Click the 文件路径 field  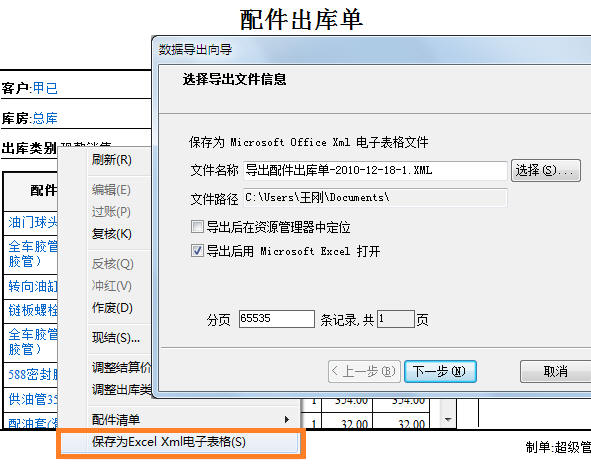click(x=375, y=198)
